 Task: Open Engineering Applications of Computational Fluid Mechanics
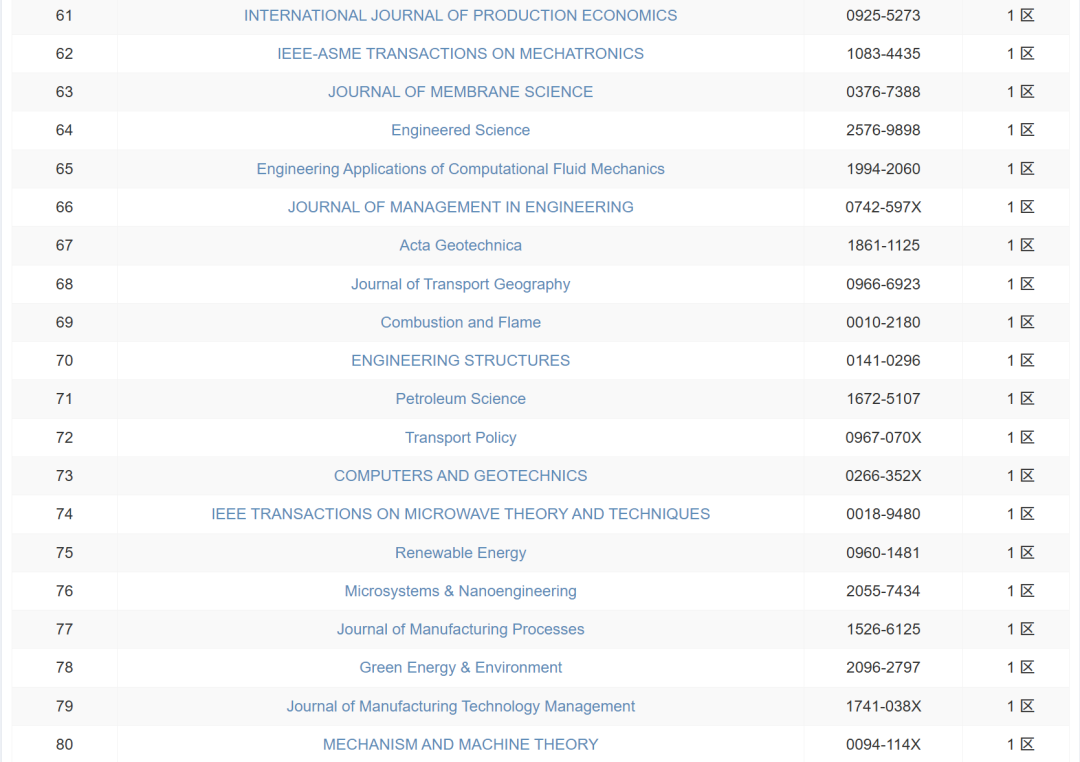460,169
